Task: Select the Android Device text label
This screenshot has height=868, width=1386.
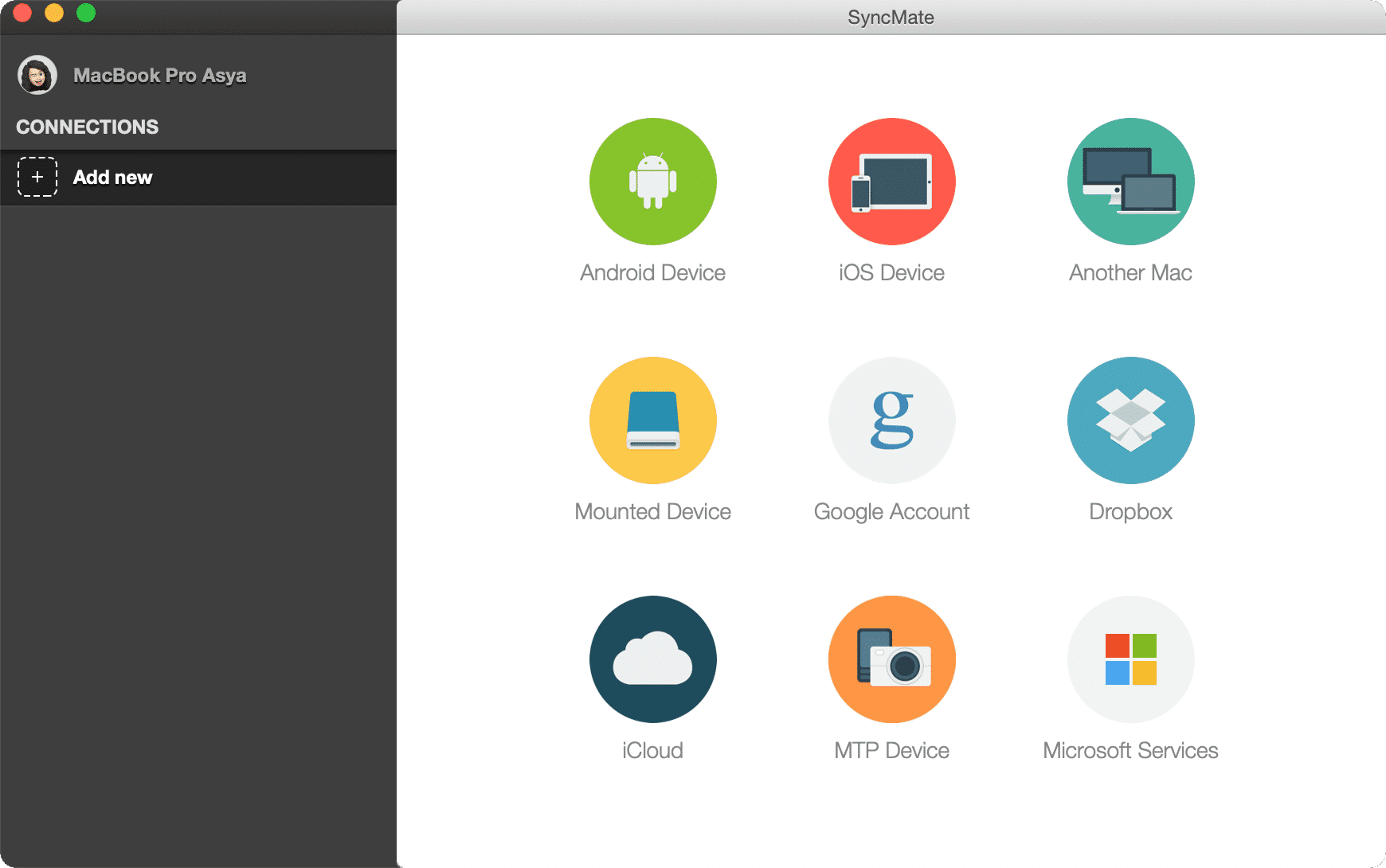Action: click(x=652, y=272)
